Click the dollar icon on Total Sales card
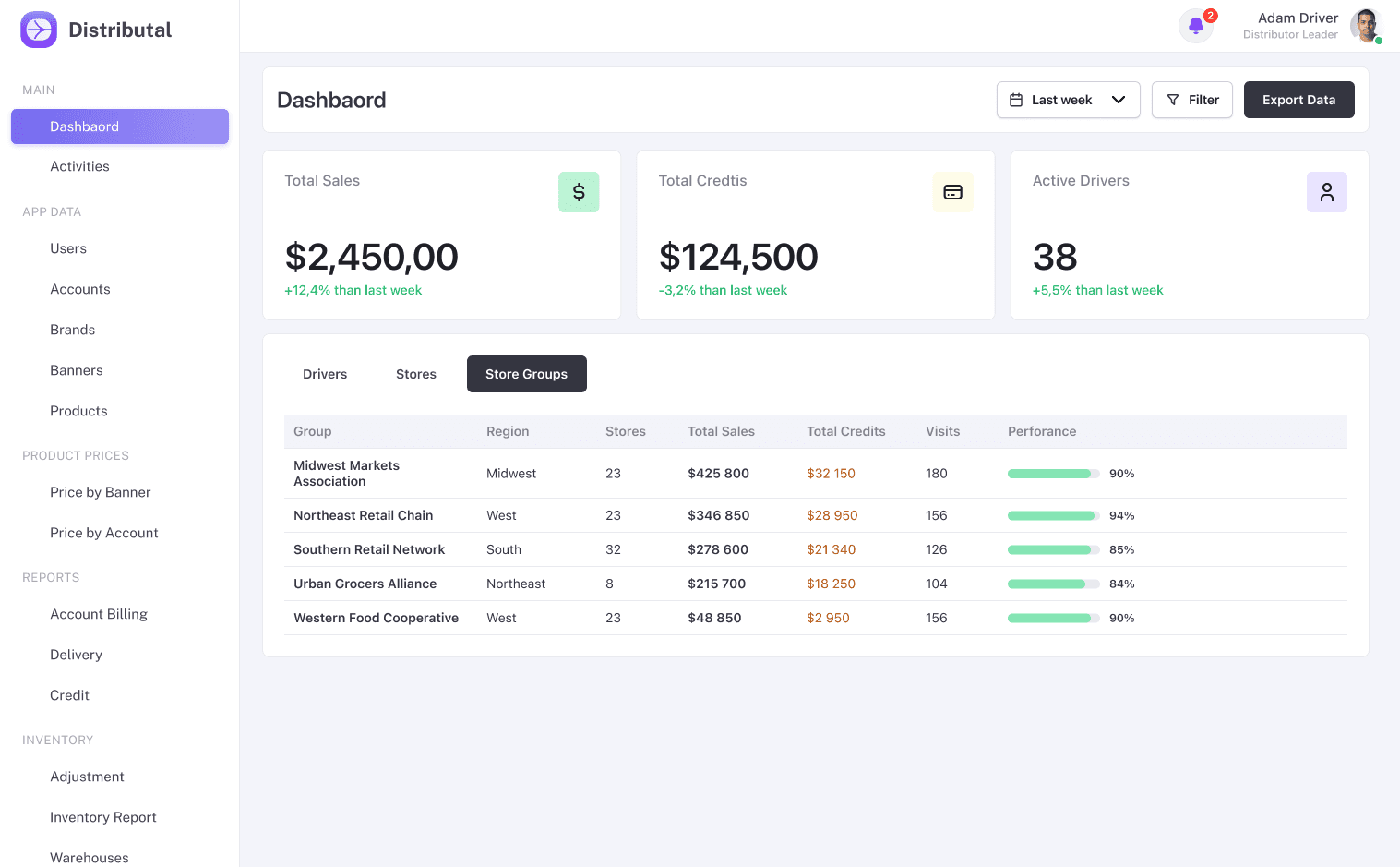Screen dimensions: 1400x867 (579, 192)
